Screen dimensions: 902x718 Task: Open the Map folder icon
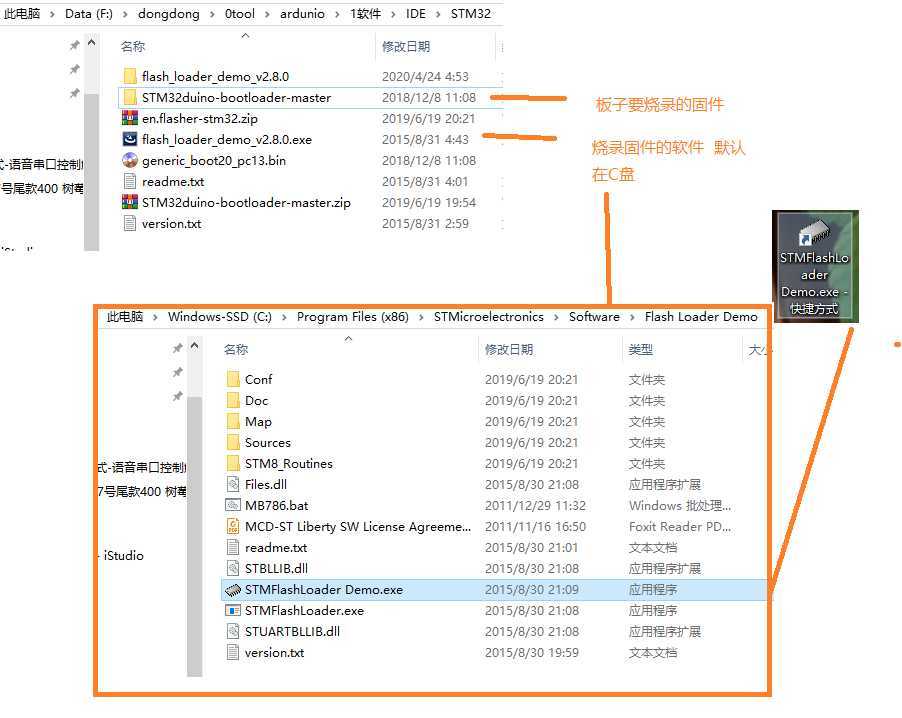point(233,421)
